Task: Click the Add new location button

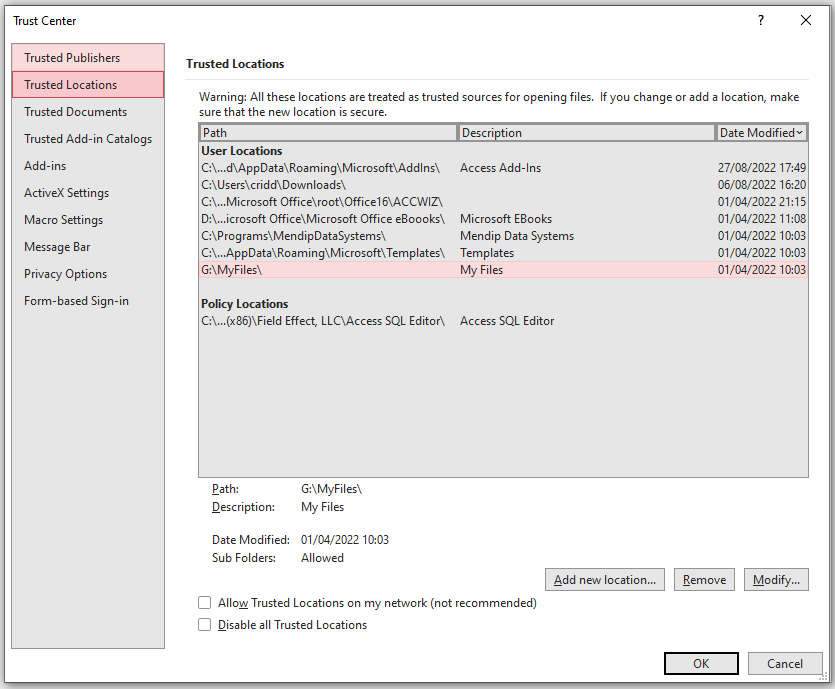Action: (604, 580)
